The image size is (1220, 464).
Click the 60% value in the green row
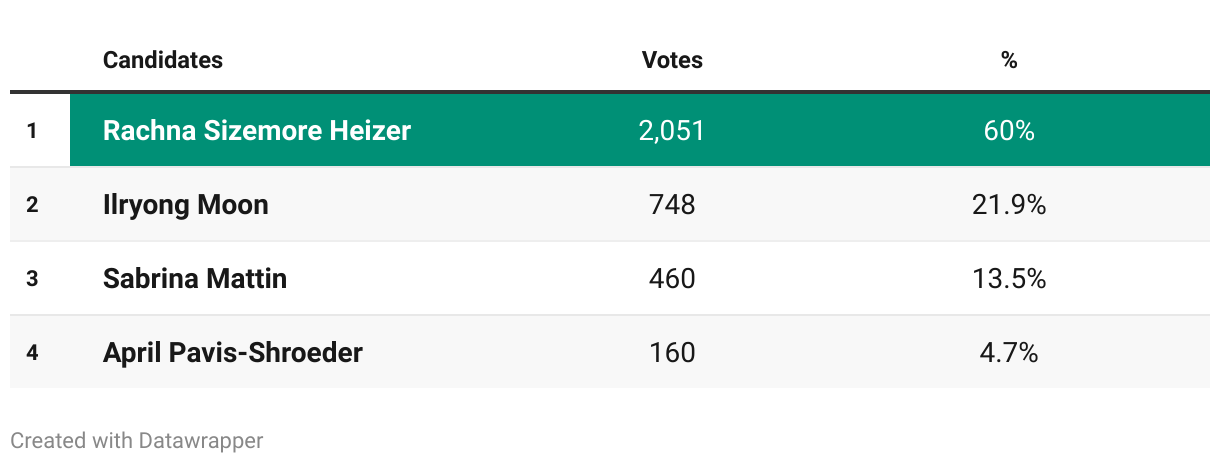click(x=1009, y=130)
